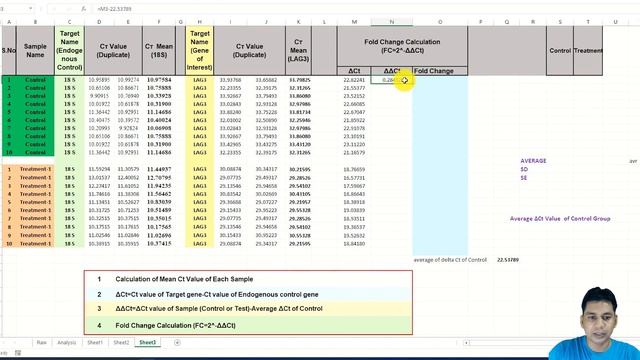640x360 pixels.
Task: Click 'Calculation of Mean Ct Value of Each Sample'
Action: click(x=184, y=279)
